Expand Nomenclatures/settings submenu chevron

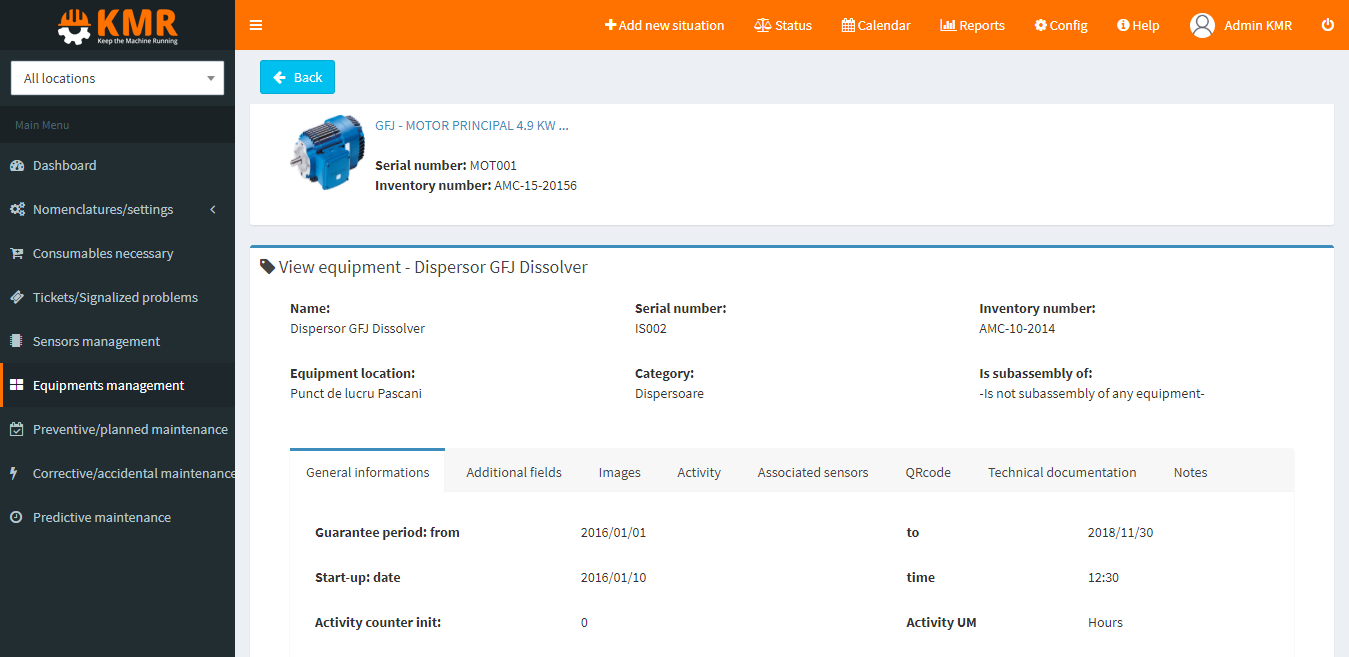coord(213,209)
